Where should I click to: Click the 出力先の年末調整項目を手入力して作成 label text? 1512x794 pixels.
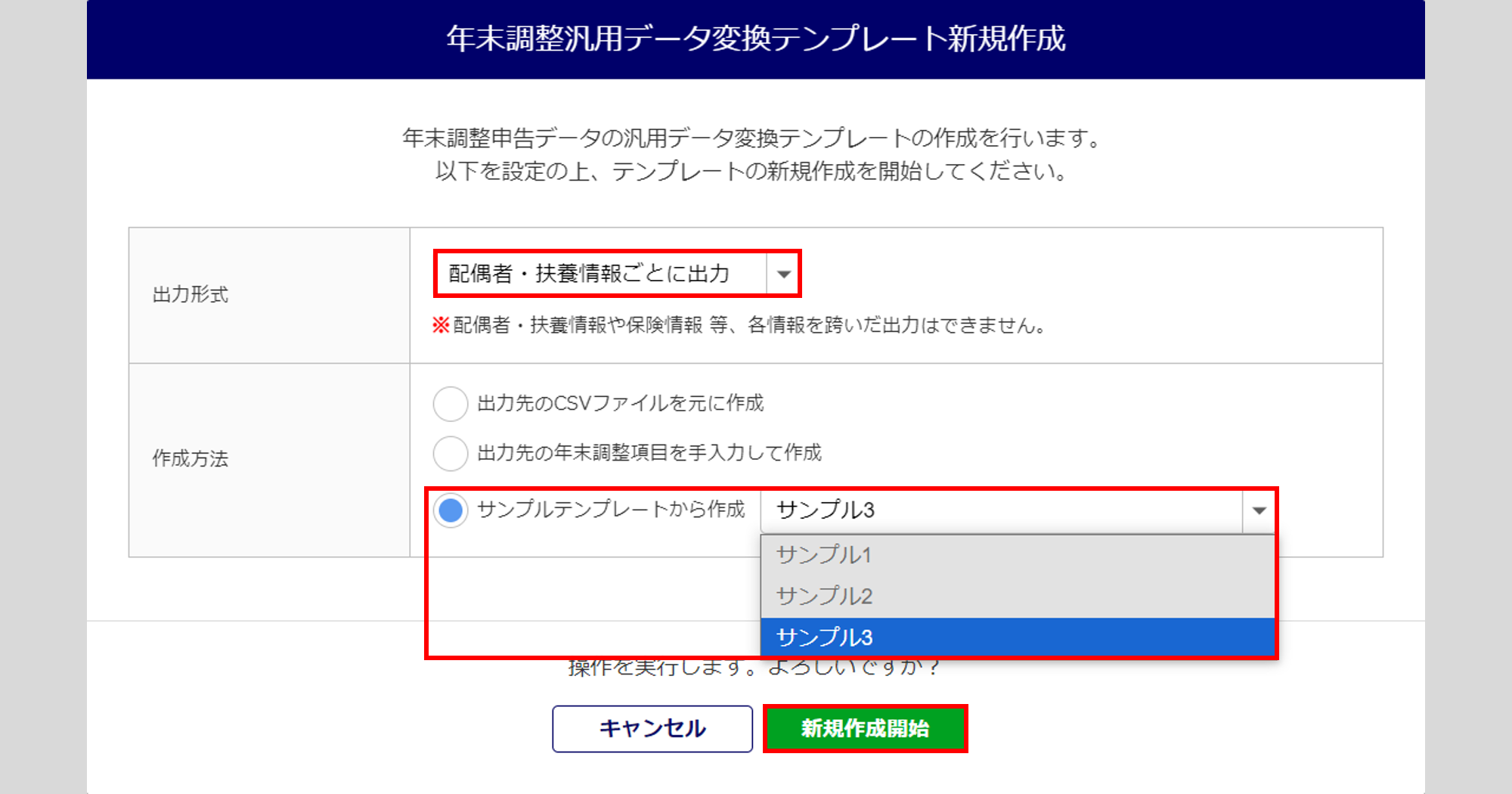(649, 453)
